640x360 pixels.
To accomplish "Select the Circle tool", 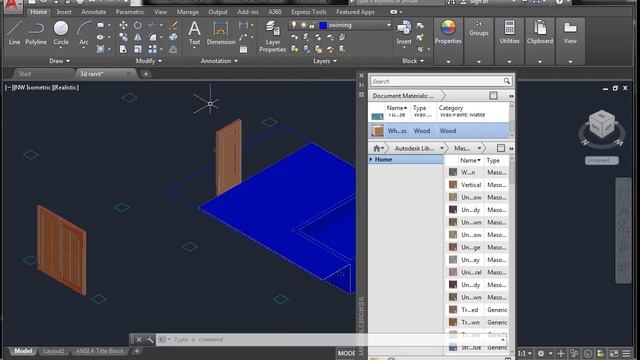I will pyautogui.click(x=61, y=33).
